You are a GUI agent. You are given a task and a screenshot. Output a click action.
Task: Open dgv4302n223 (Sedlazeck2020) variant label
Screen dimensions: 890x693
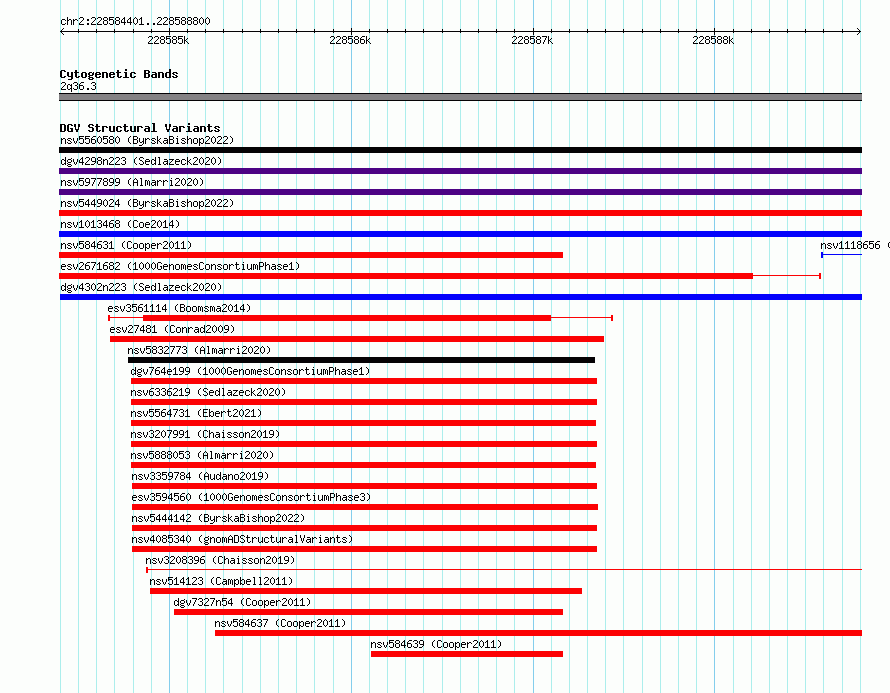click(x=141, y=287)
